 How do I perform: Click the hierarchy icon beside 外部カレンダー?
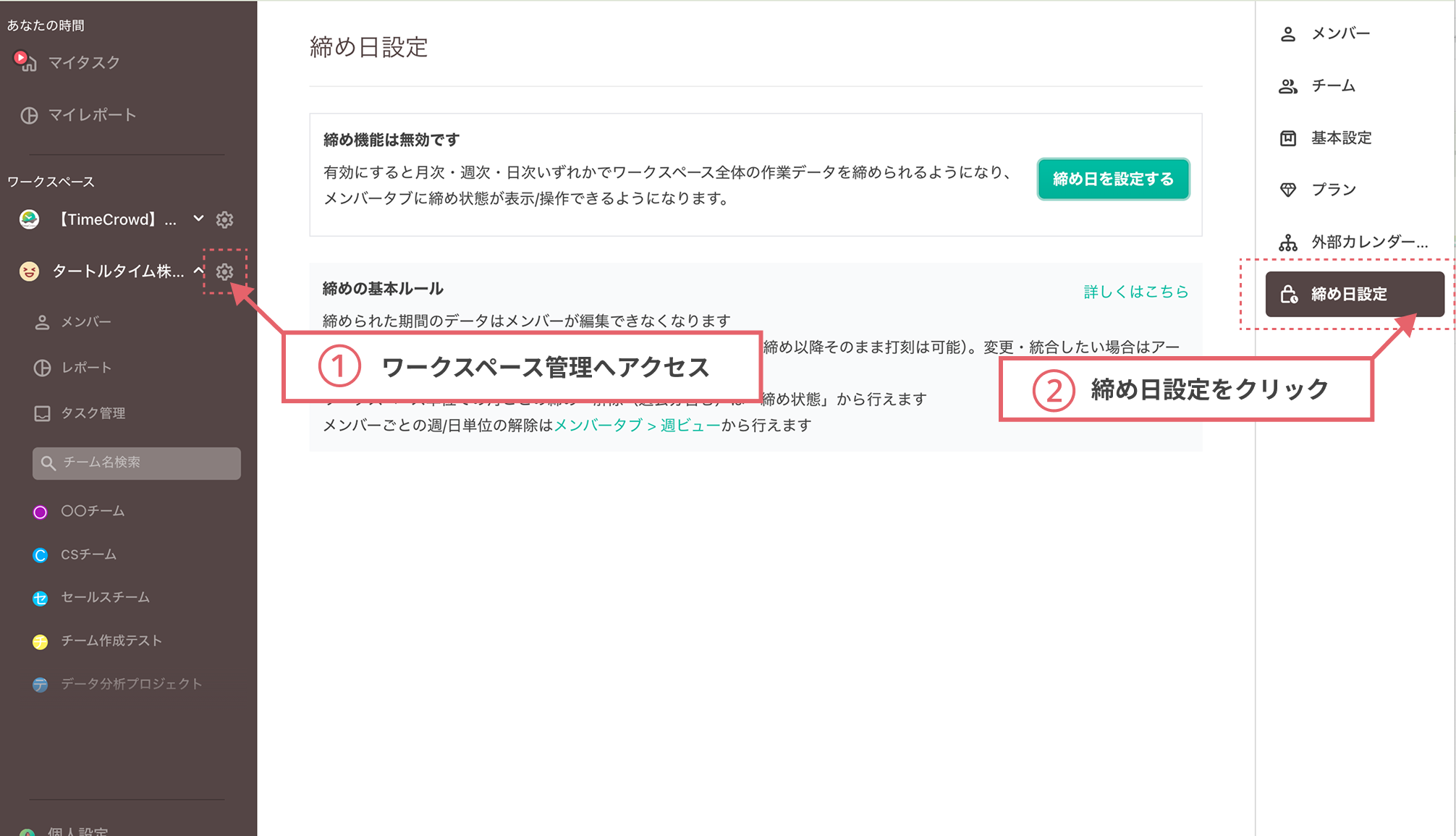(x=1288, y=242)
